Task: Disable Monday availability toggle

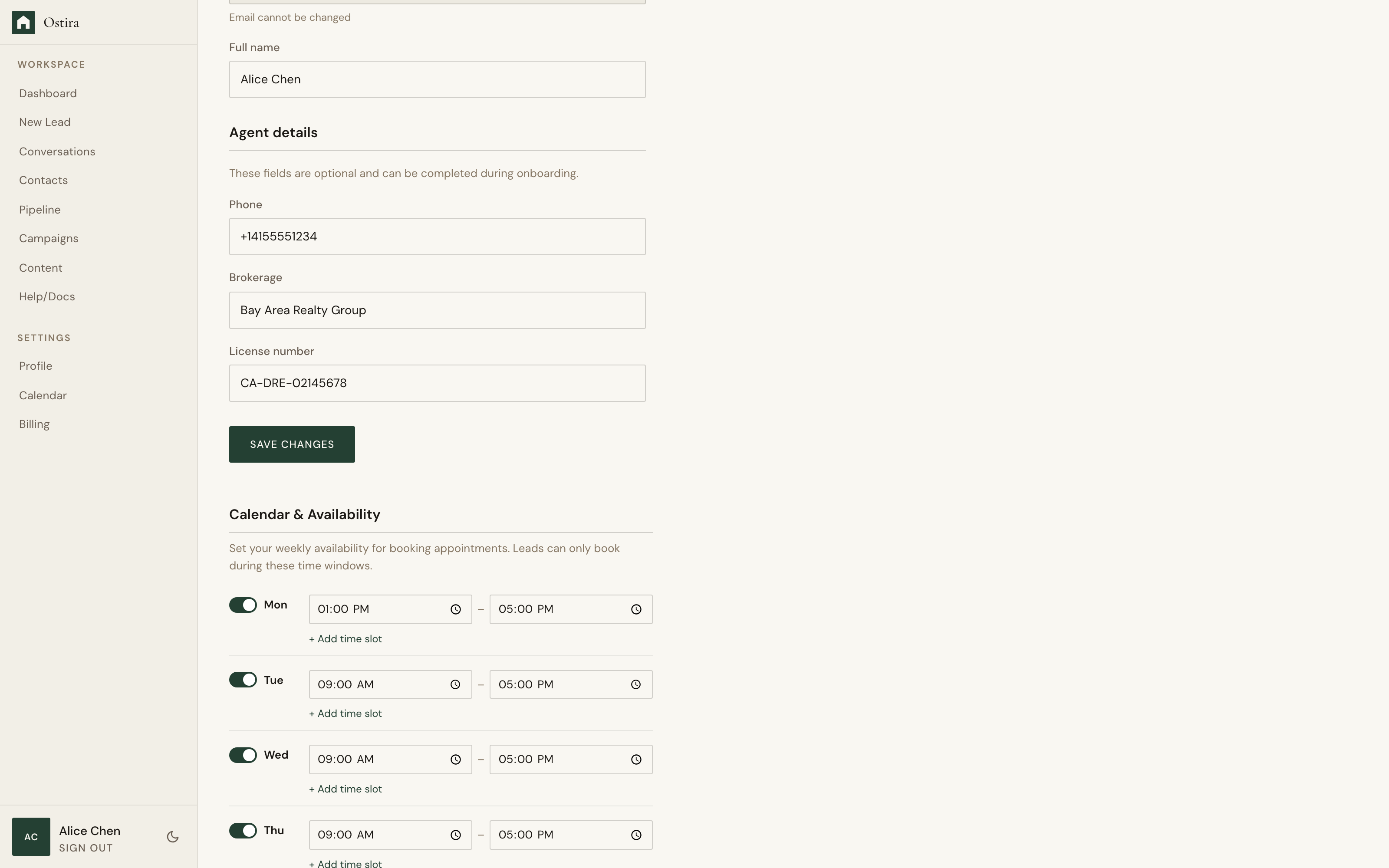Action: coord(243,605)
